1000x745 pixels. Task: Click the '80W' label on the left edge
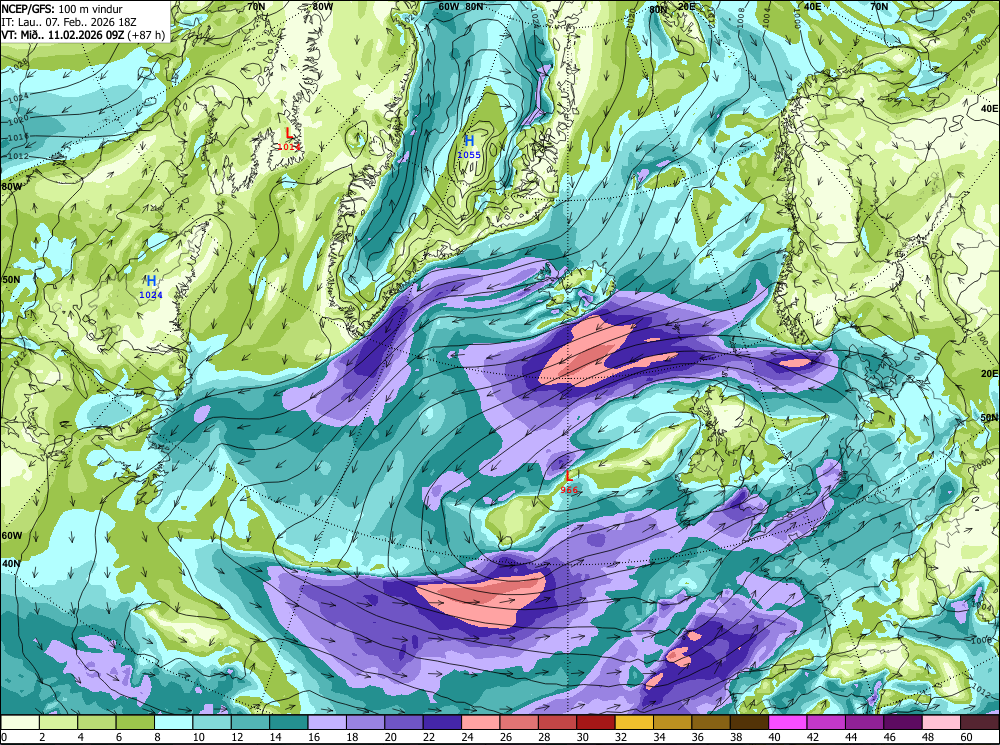tap(11, 187)
